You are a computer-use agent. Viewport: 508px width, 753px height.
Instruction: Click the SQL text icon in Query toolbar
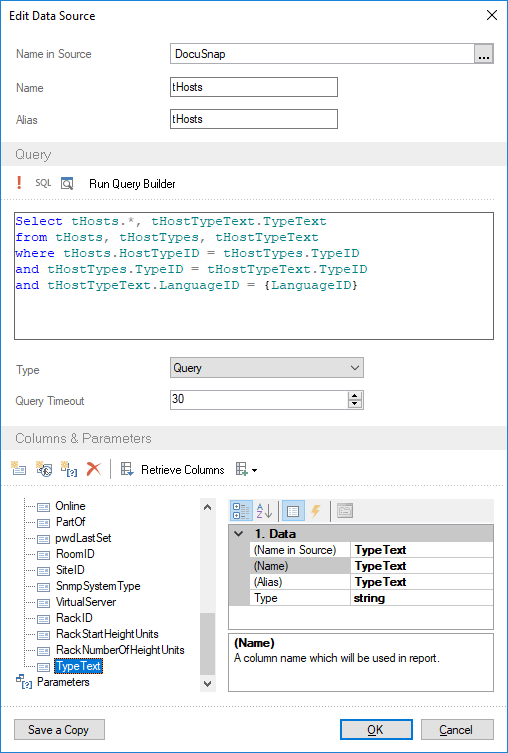(43, 183)
